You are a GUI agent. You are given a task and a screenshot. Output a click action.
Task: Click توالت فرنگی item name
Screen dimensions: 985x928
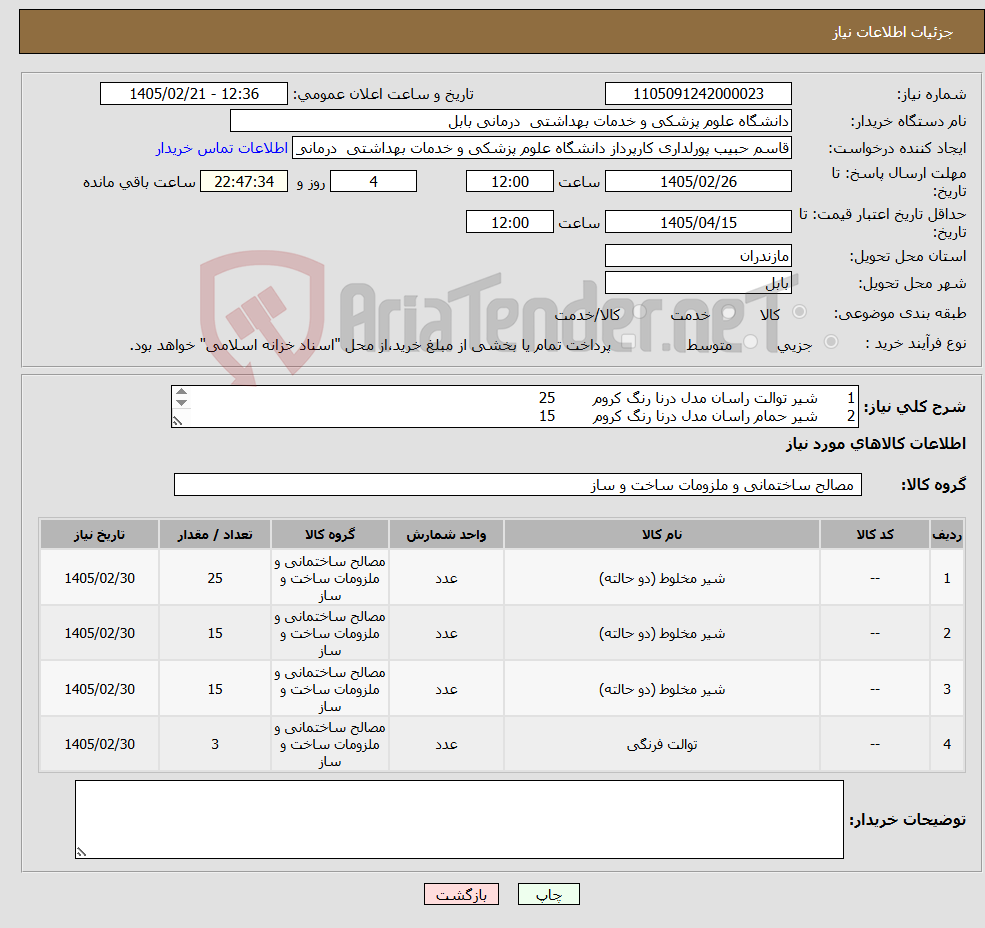point(661,745)
